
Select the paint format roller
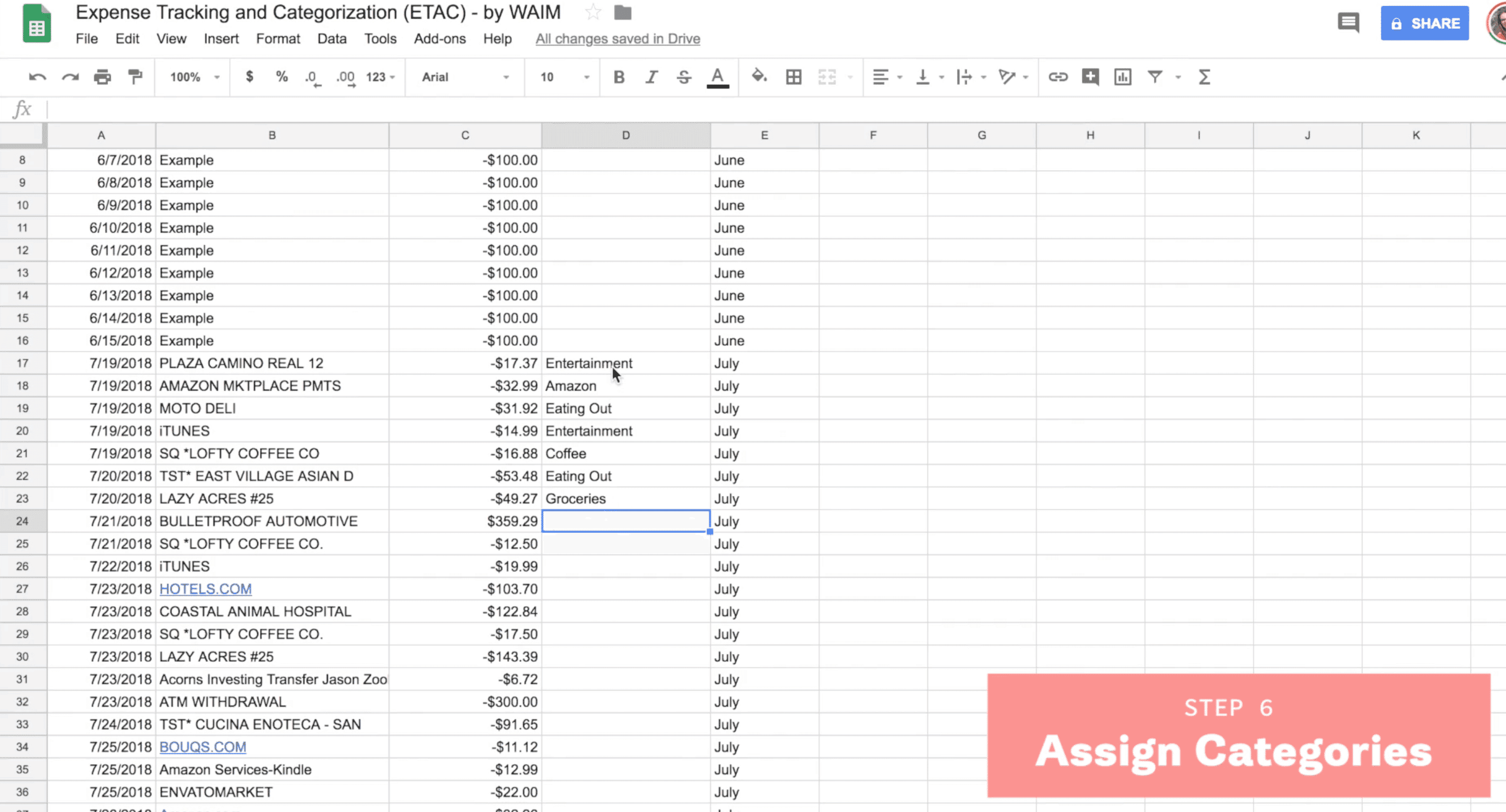coord(135,77)
